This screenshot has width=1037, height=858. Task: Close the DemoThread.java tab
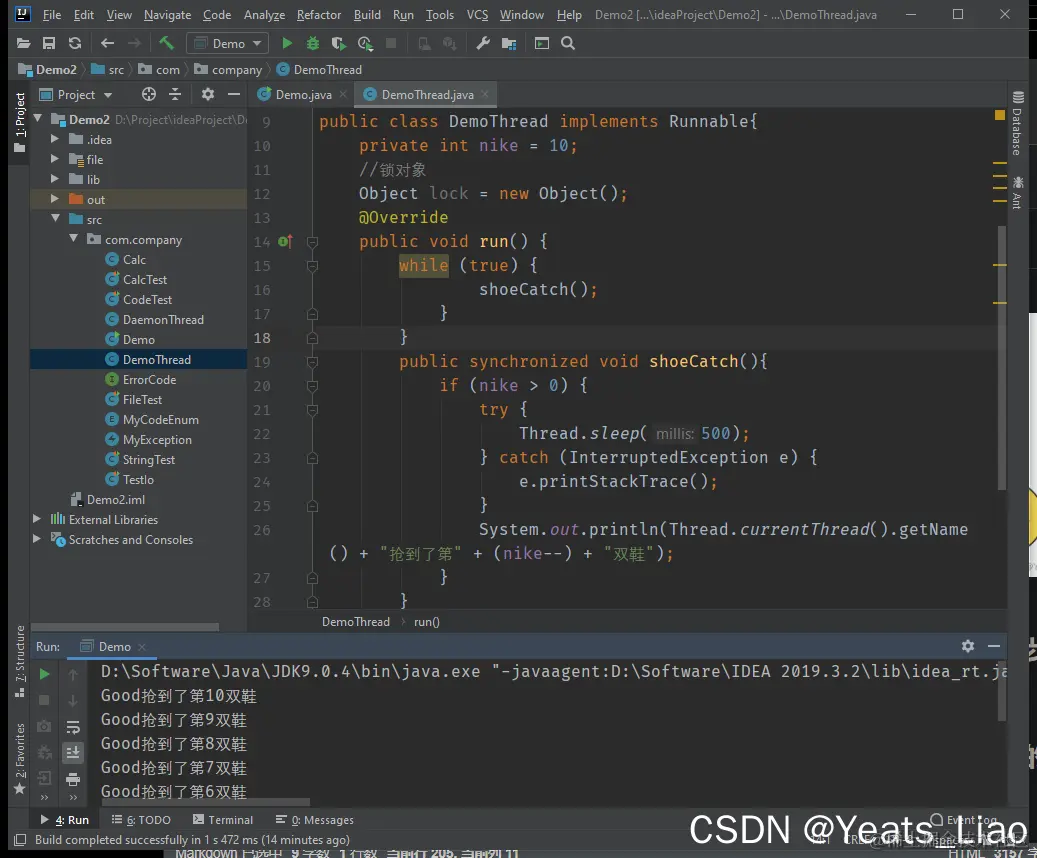click(485, 95)
